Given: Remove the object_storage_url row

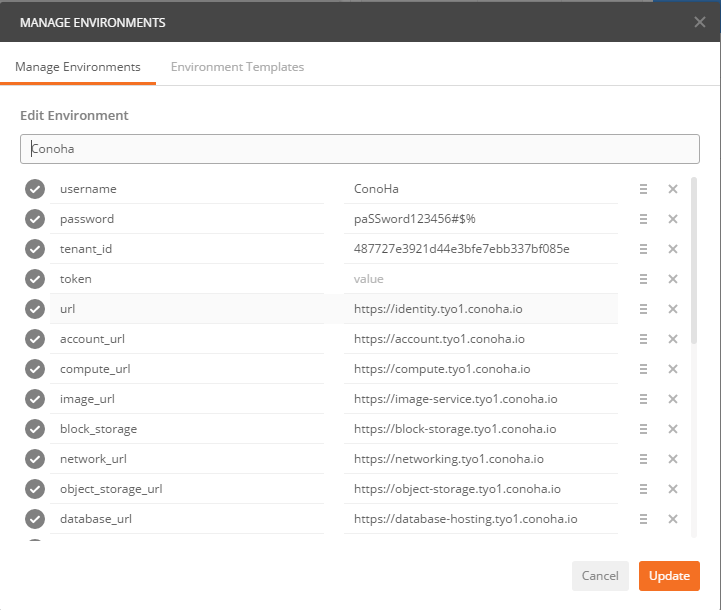Looking at the screenshot, I should point(673,489).
